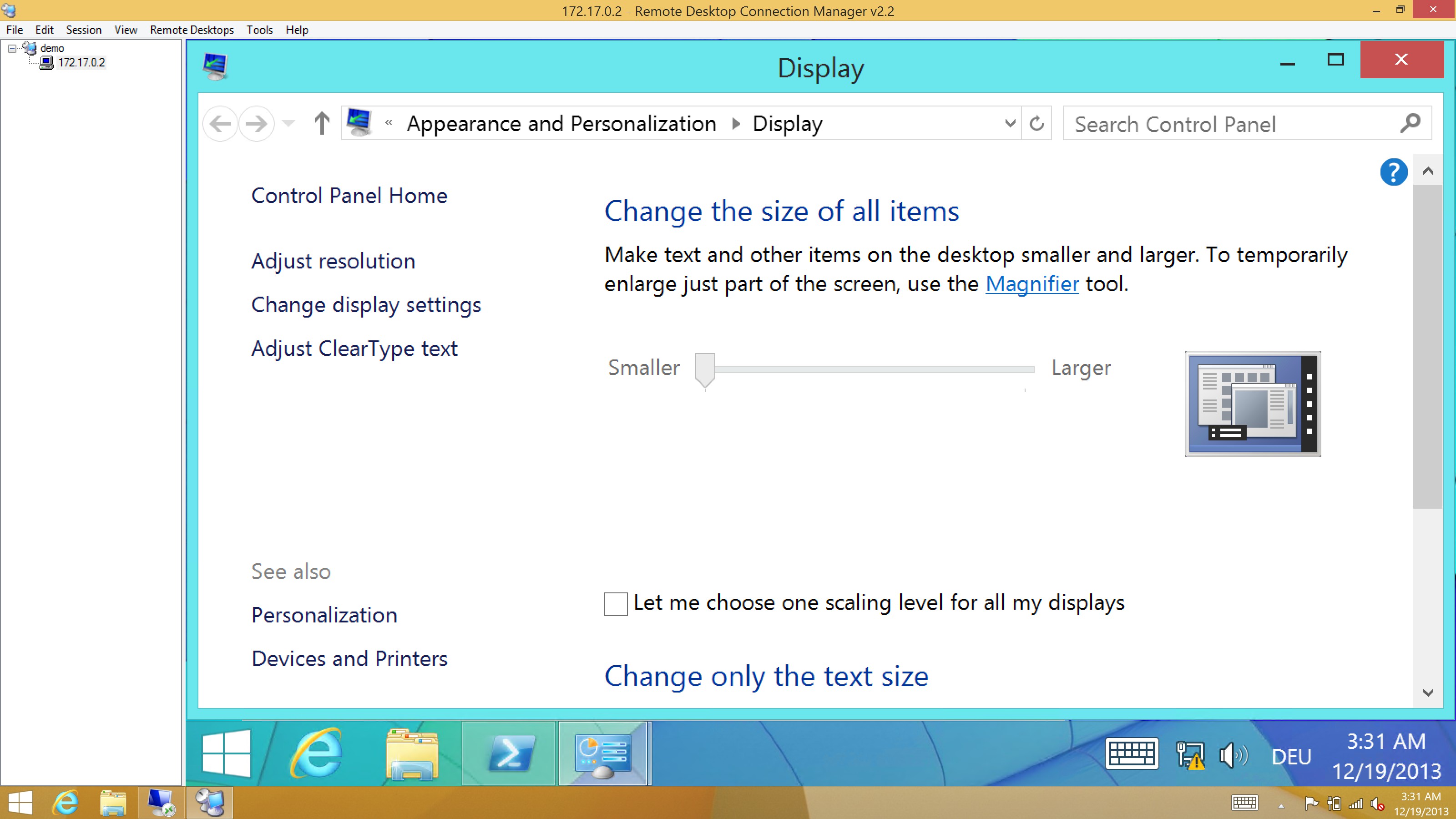
Task: Select the 172.17.0.2 server tree item
Action: (x=81, y=63)
